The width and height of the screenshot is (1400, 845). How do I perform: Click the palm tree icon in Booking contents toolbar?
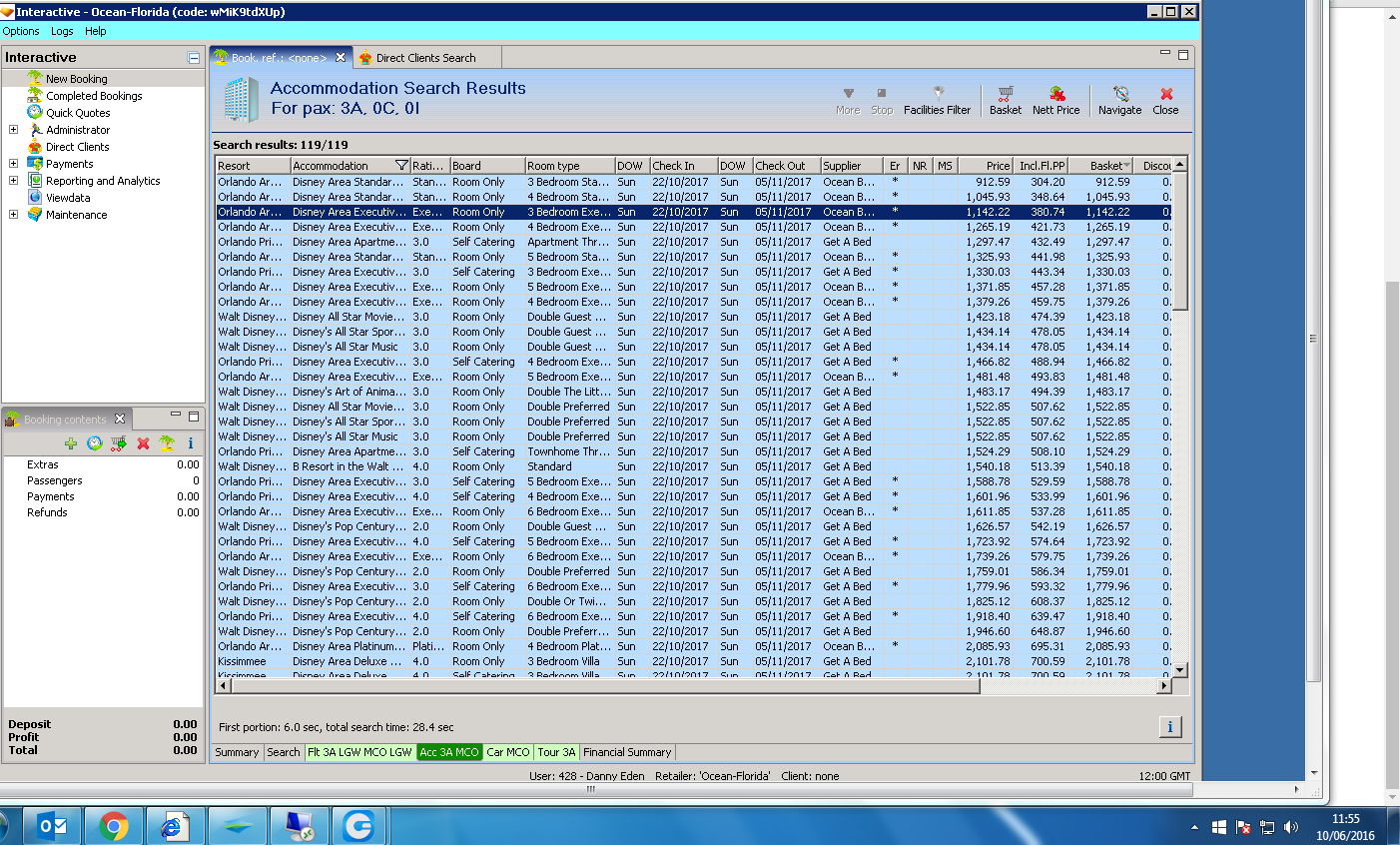tap(167, 443)
